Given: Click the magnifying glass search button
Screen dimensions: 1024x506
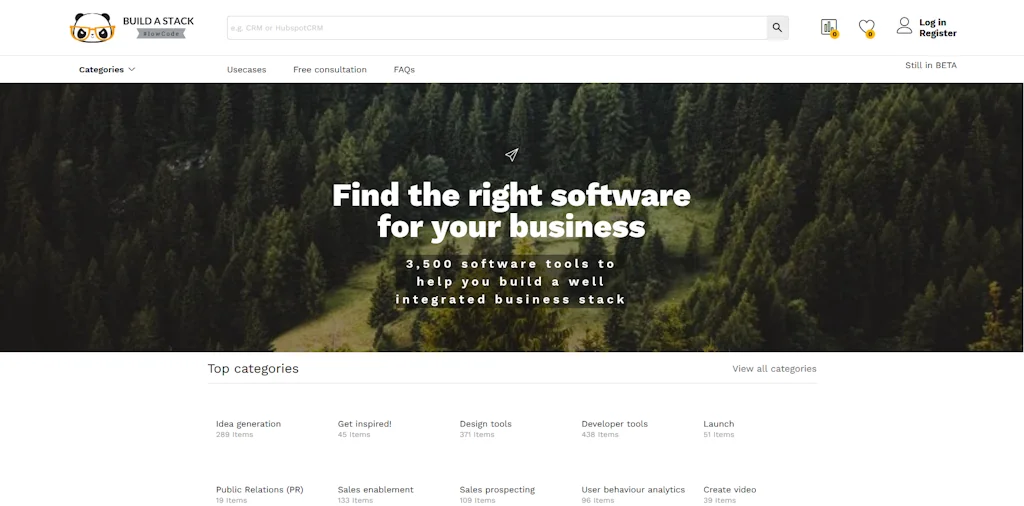Looking at the screenshot, I should click(777, 27).
